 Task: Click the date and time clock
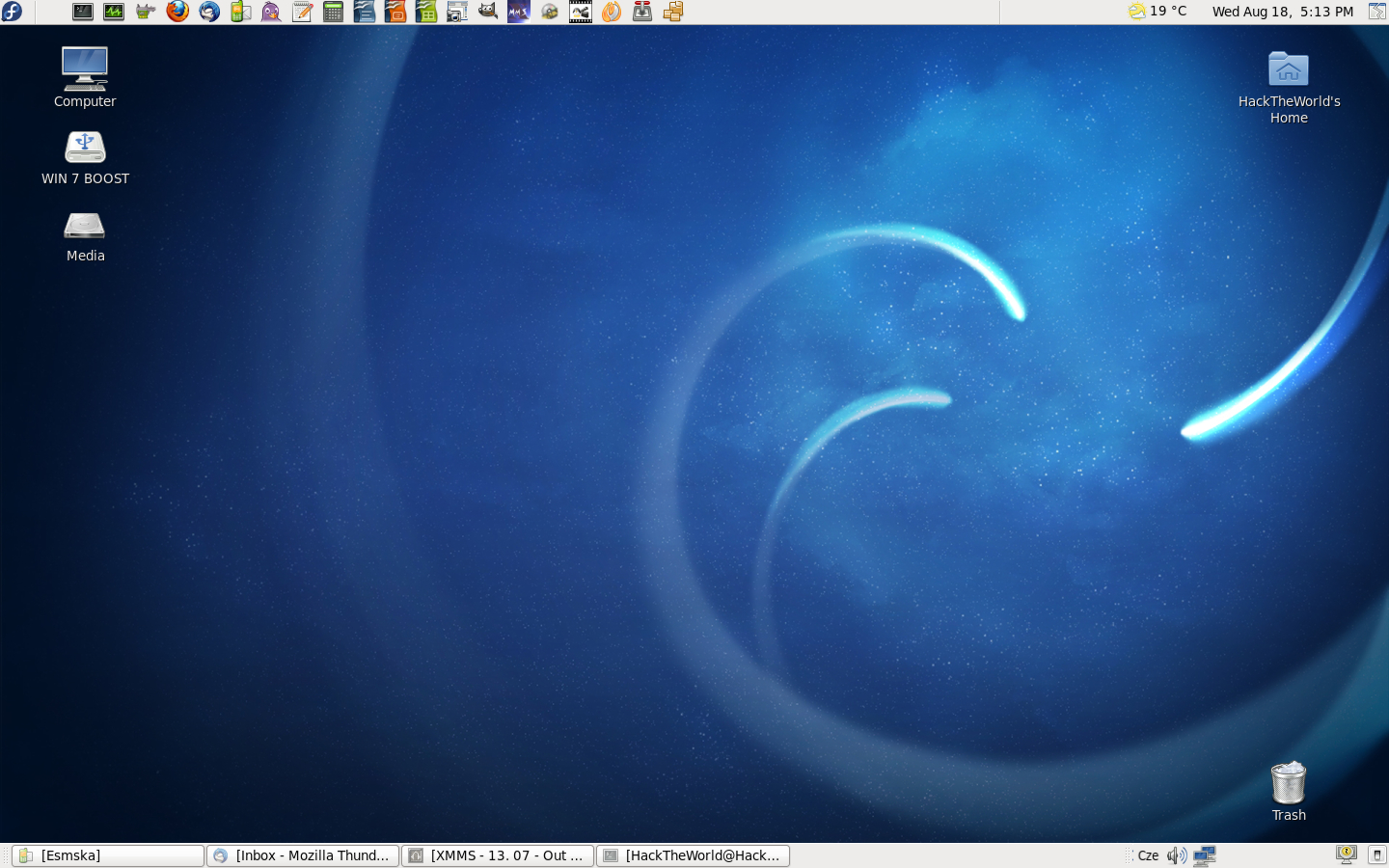[x=1282, y=12]
